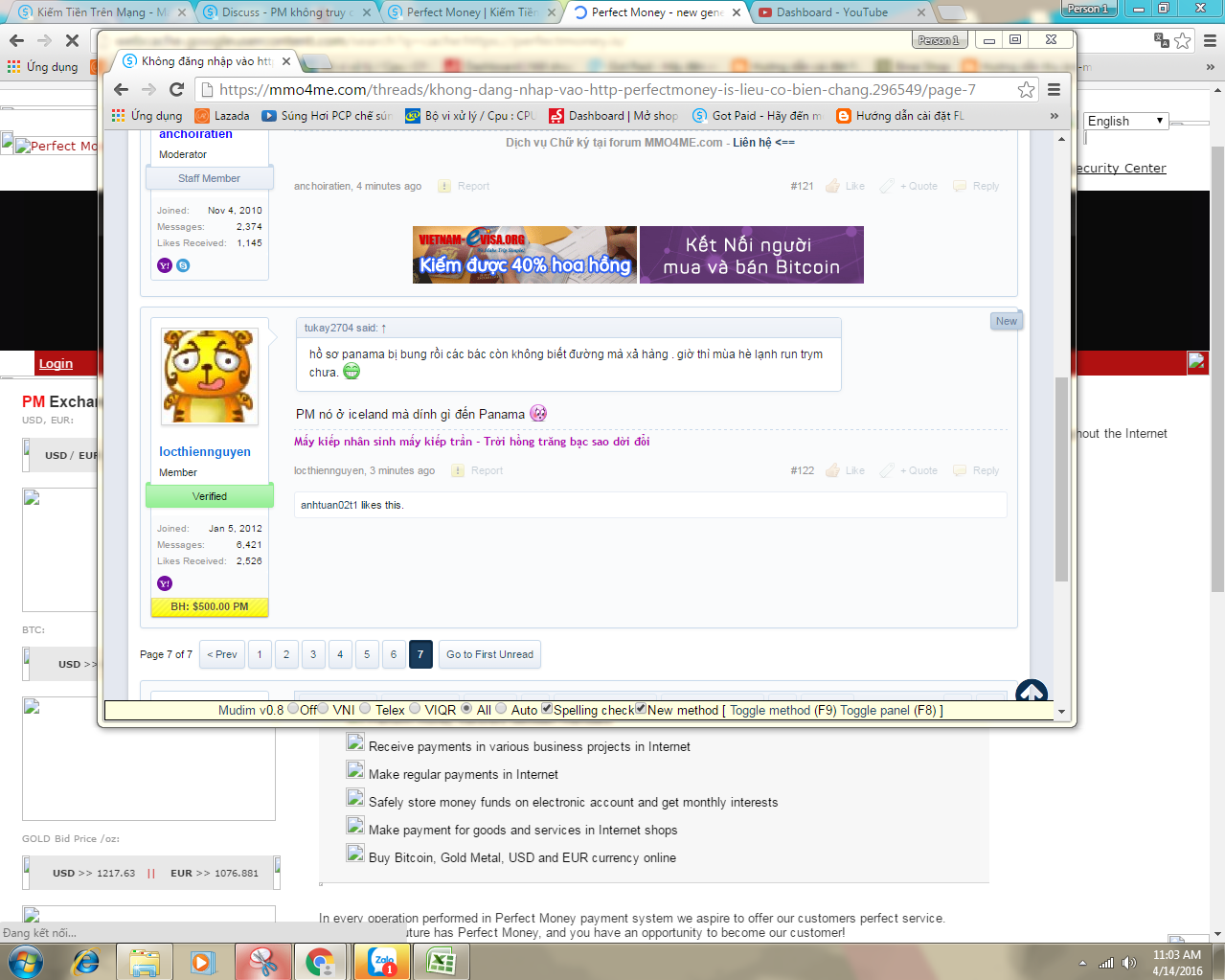1225x980 pixels.
Task: Open locthiennguyen profile name link
Action: (205, 451)
